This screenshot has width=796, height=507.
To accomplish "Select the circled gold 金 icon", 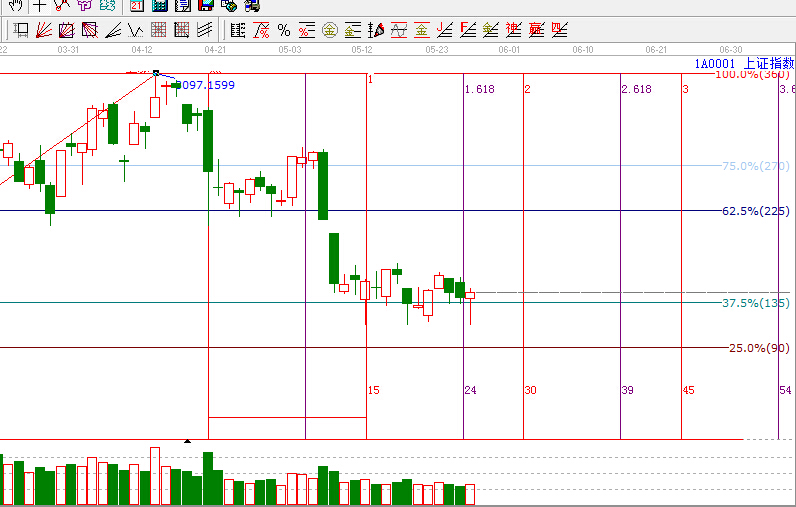I will (329, 30).
